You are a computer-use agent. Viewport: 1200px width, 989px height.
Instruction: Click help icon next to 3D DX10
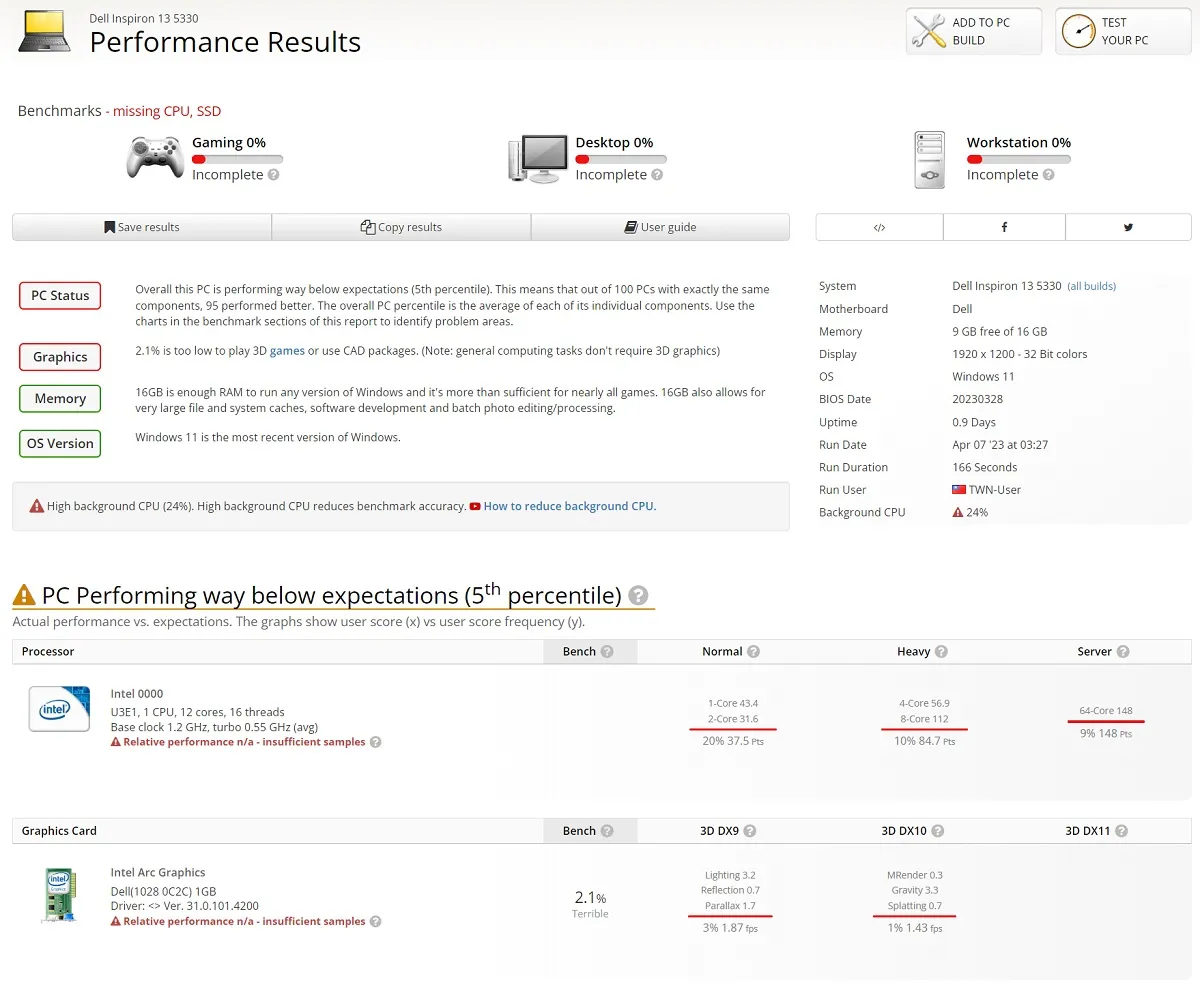coord(937,831)
